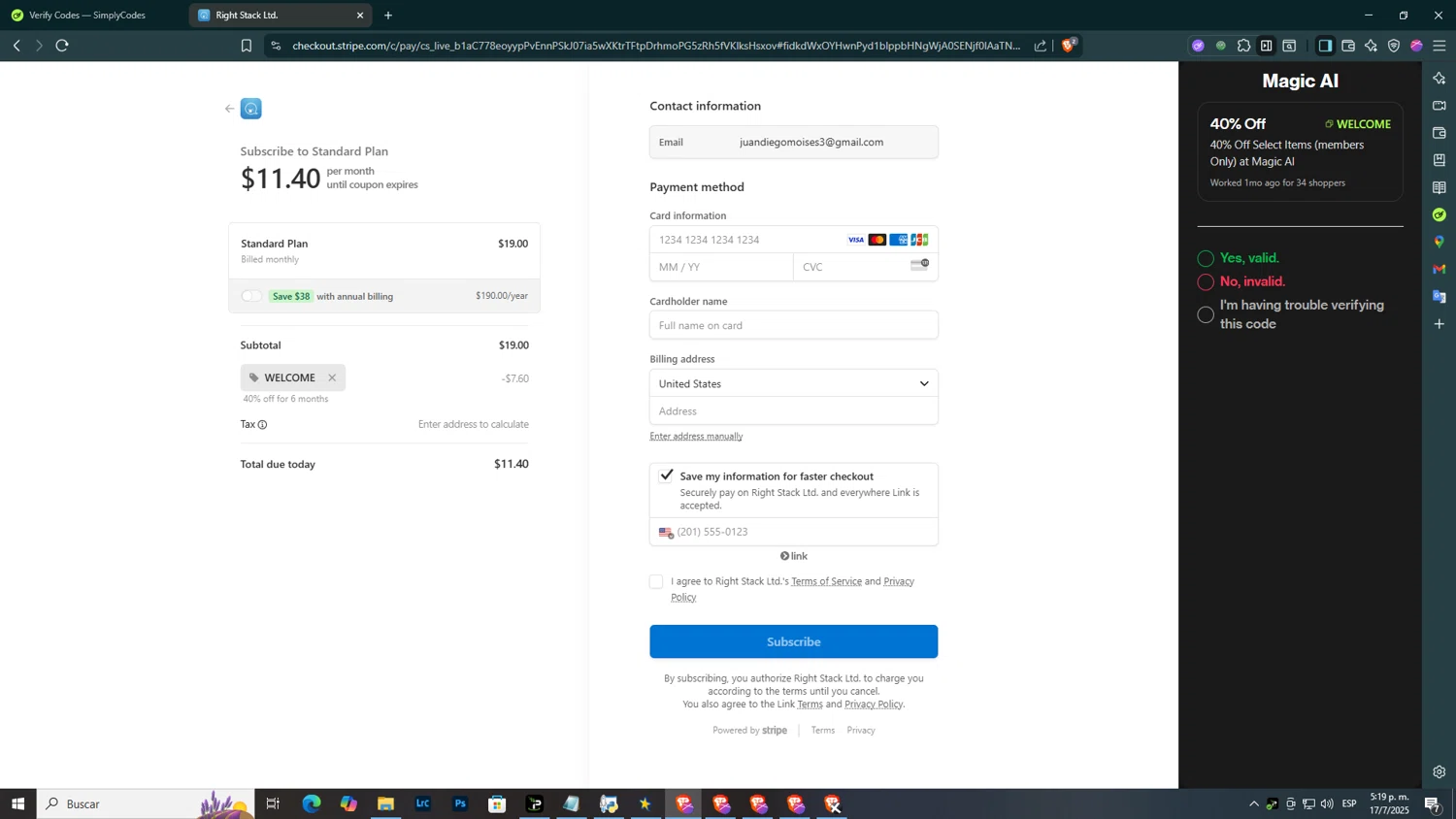Image resolution: width=1456 pixels, height=819 pixels.
Task: Navigate back in browser
Action: point(17,46)
